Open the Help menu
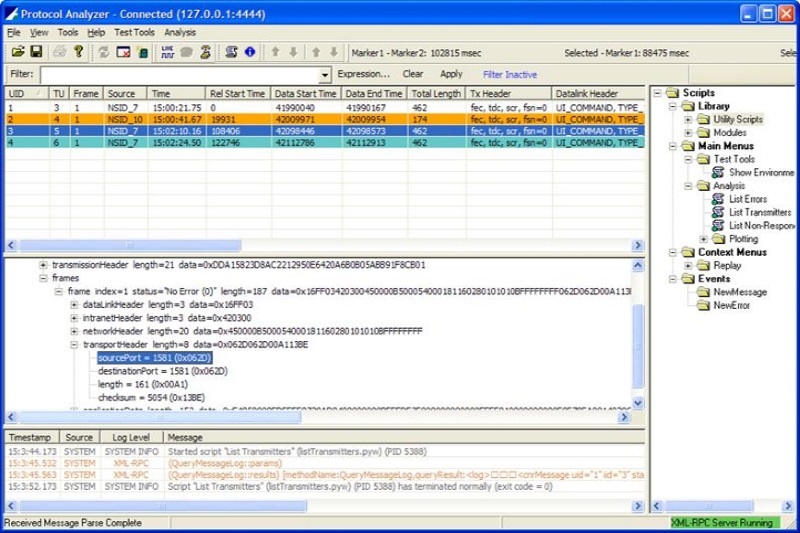Image resolution: width=800 pixels, height=533 pixels. click(x=96, y=32)
